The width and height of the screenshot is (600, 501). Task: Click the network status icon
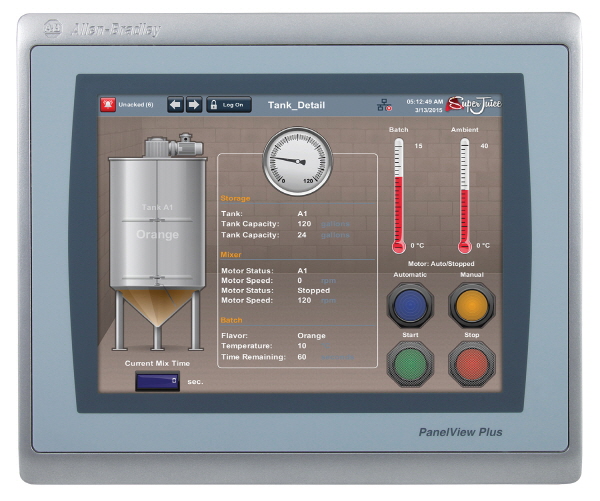point(384,105)
